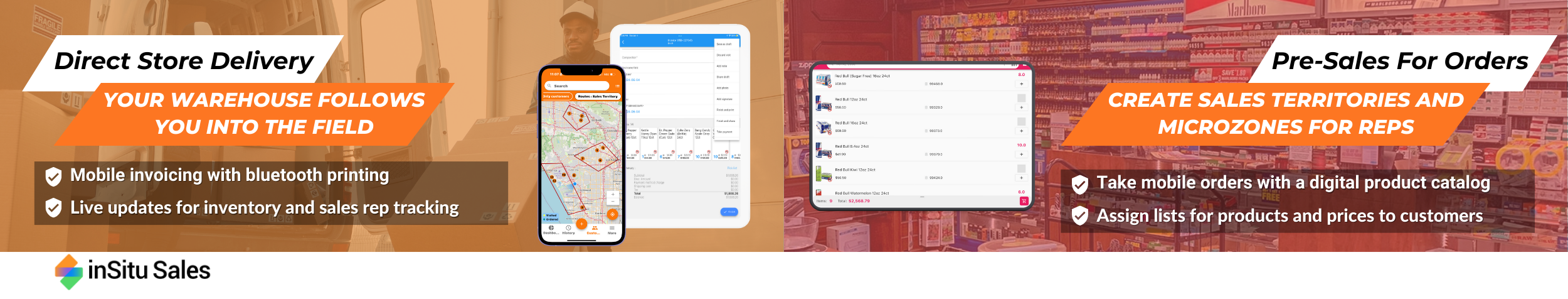Tap the orange locate-me map button

coord(613,214)
